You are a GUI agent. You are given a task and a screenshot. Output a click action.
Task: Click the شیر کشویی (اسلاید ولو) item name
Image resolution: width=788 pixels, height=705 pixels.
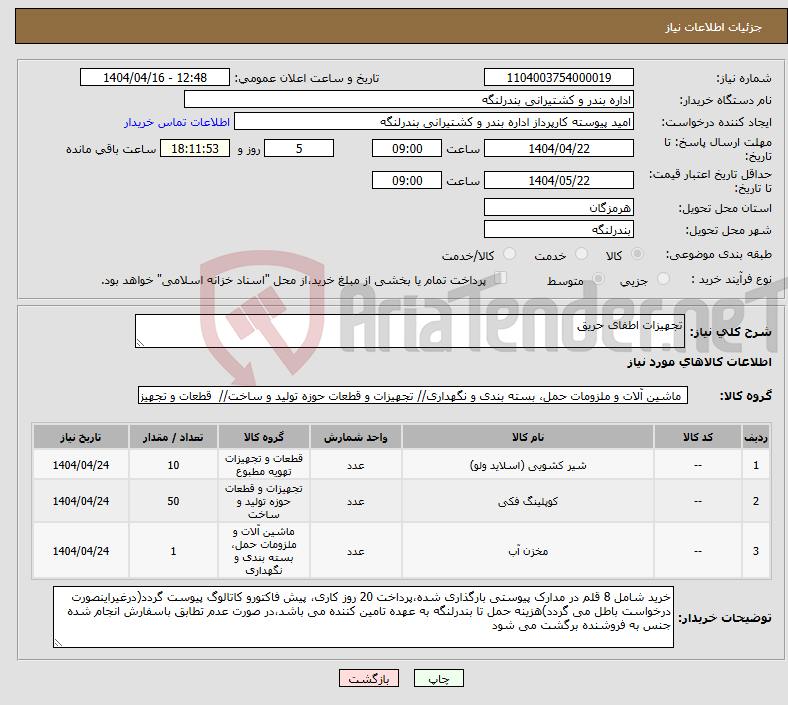point(528,465)
